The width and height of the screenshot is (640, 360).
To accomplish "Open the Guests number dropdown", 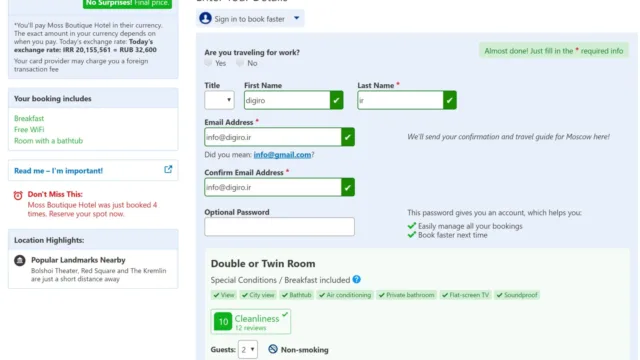I will (248, 349).
